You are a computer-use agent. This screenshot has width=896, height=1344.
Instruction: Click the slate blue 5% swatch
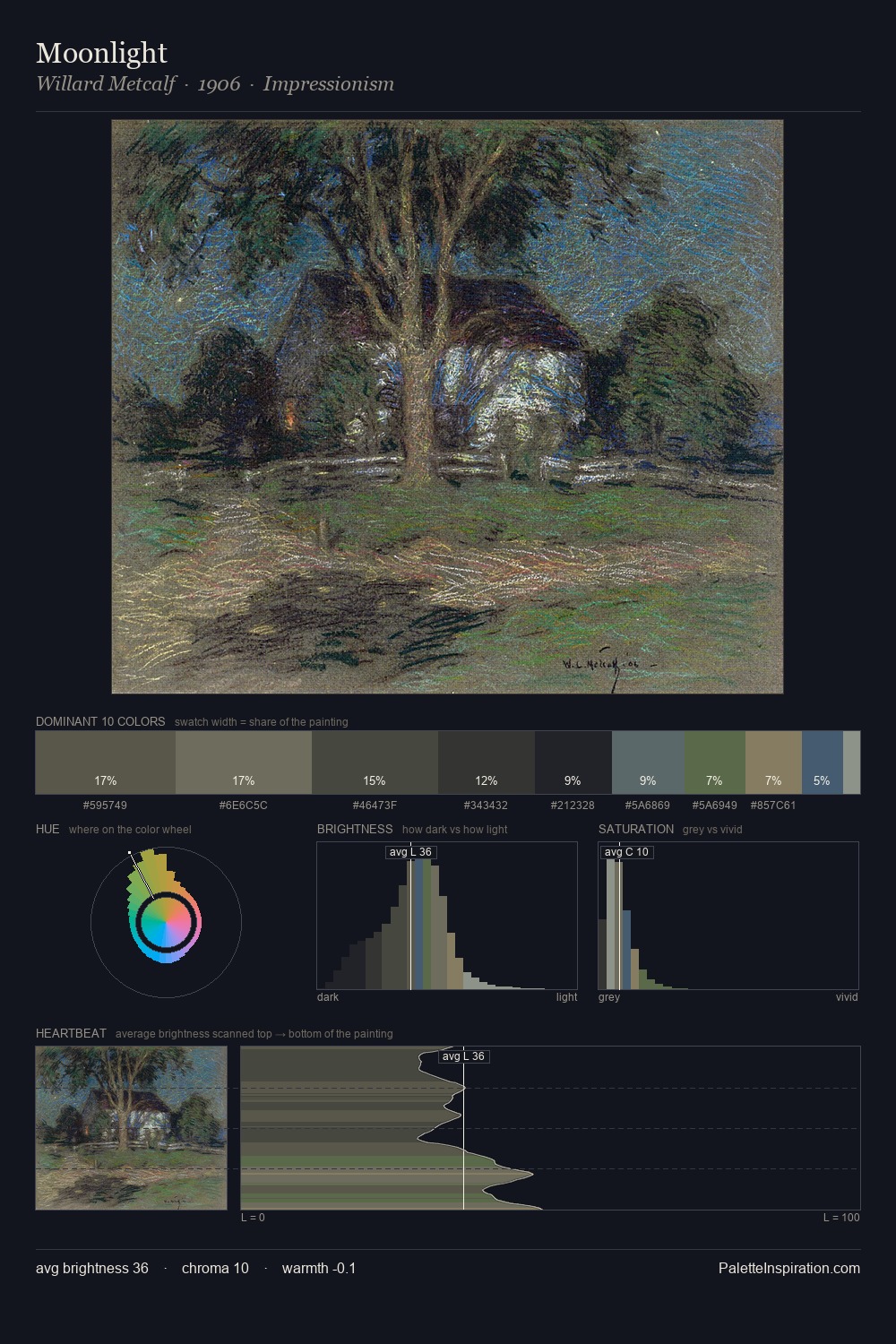click(x=823, y=762)
